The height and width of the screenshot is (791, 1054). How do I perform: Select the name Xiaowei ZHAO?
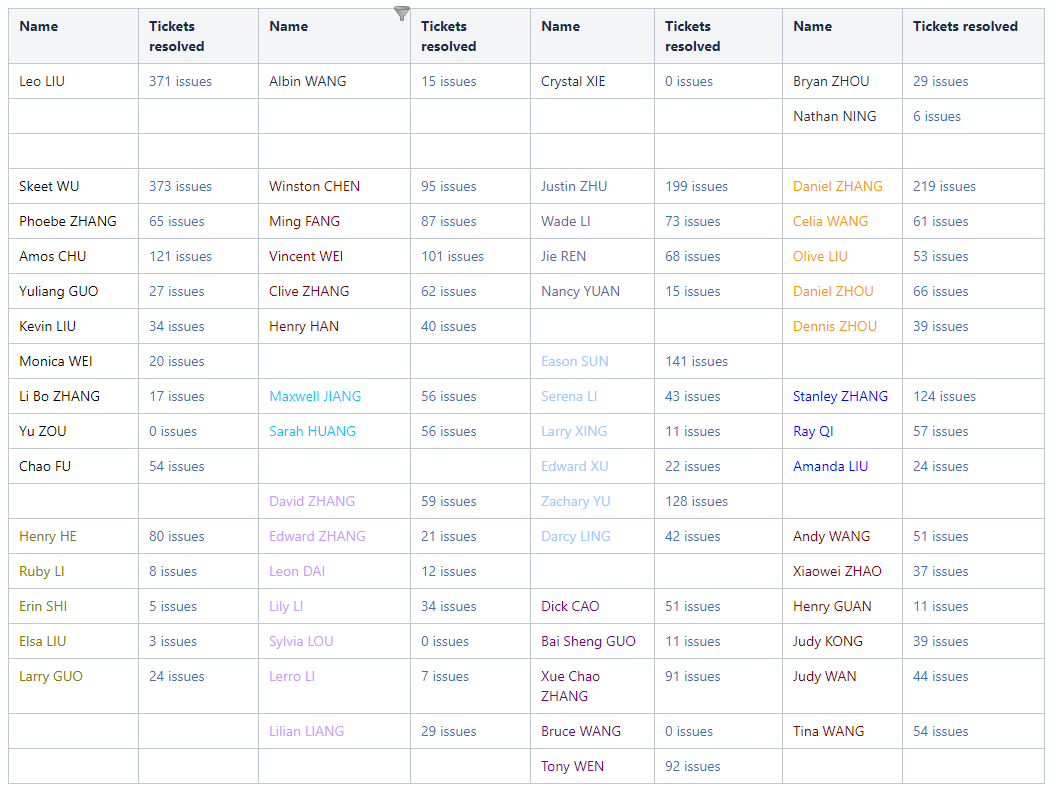(837, 571)
